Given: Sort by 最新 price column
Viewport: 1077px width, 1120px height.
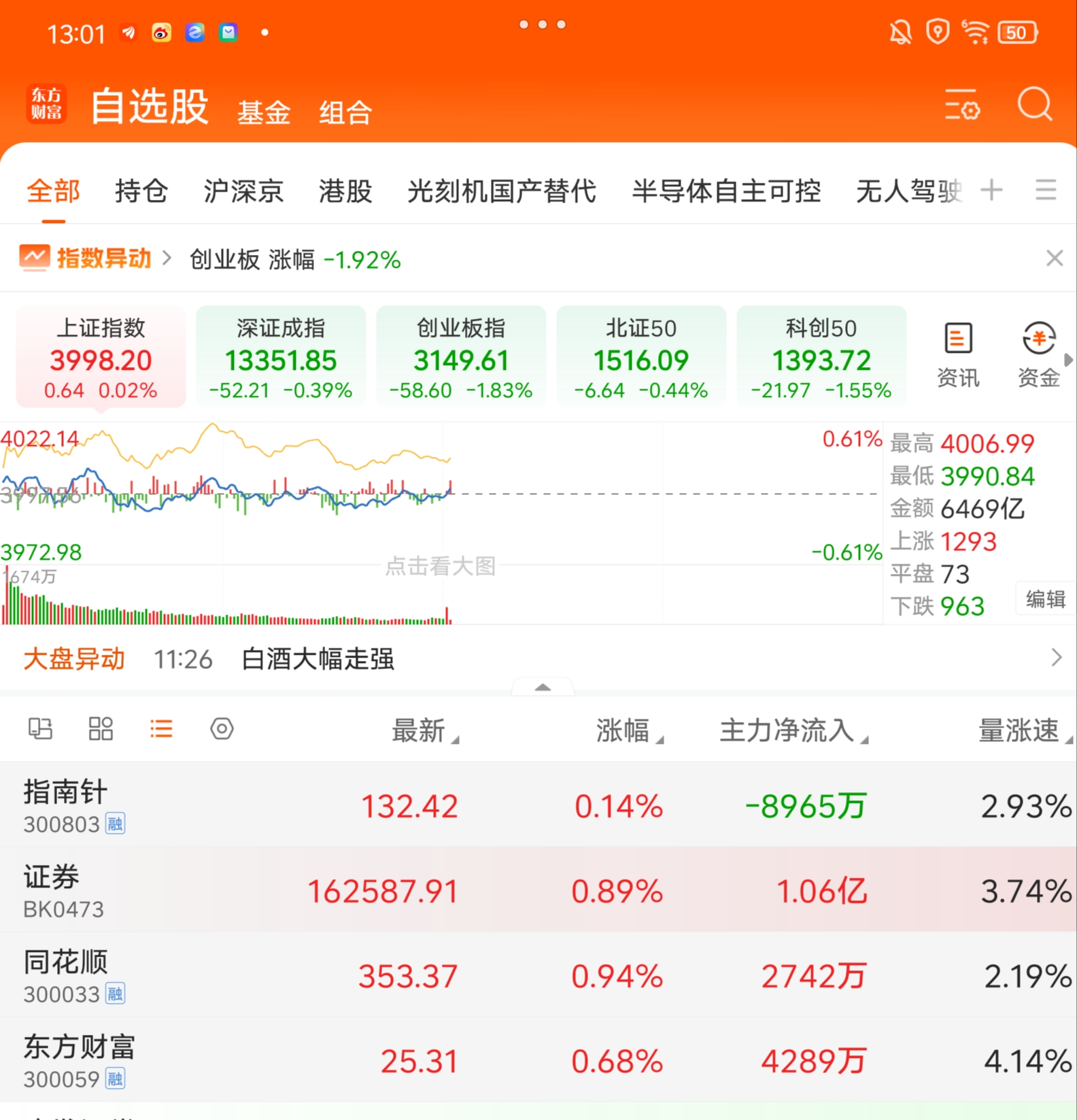Looking at the screenshot, I should pyautogui.click(x=425, y=731).
